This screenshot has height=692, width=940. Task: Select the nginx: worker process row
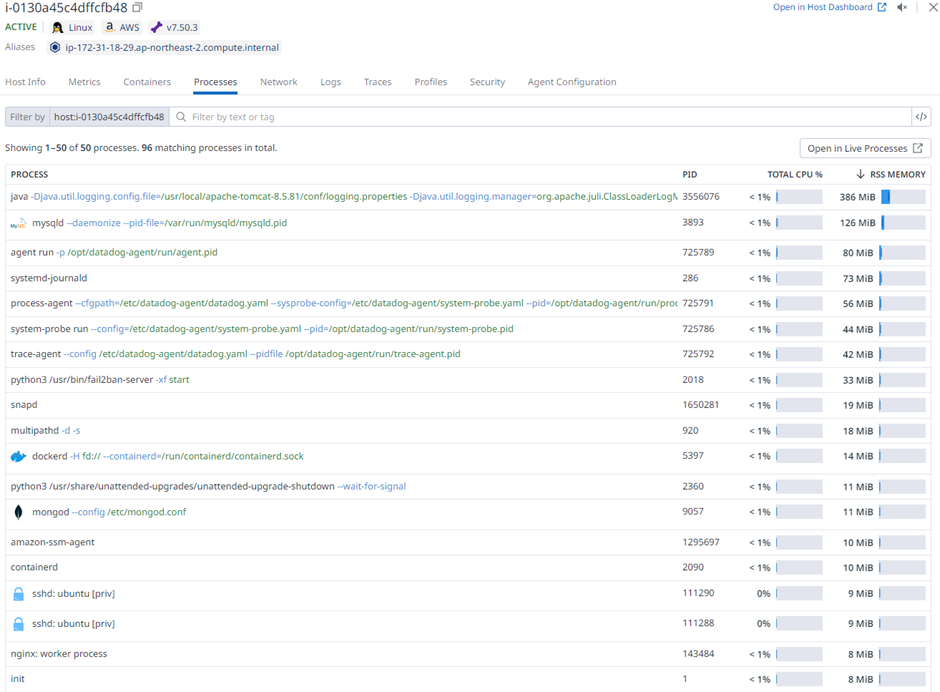point(468,654)
